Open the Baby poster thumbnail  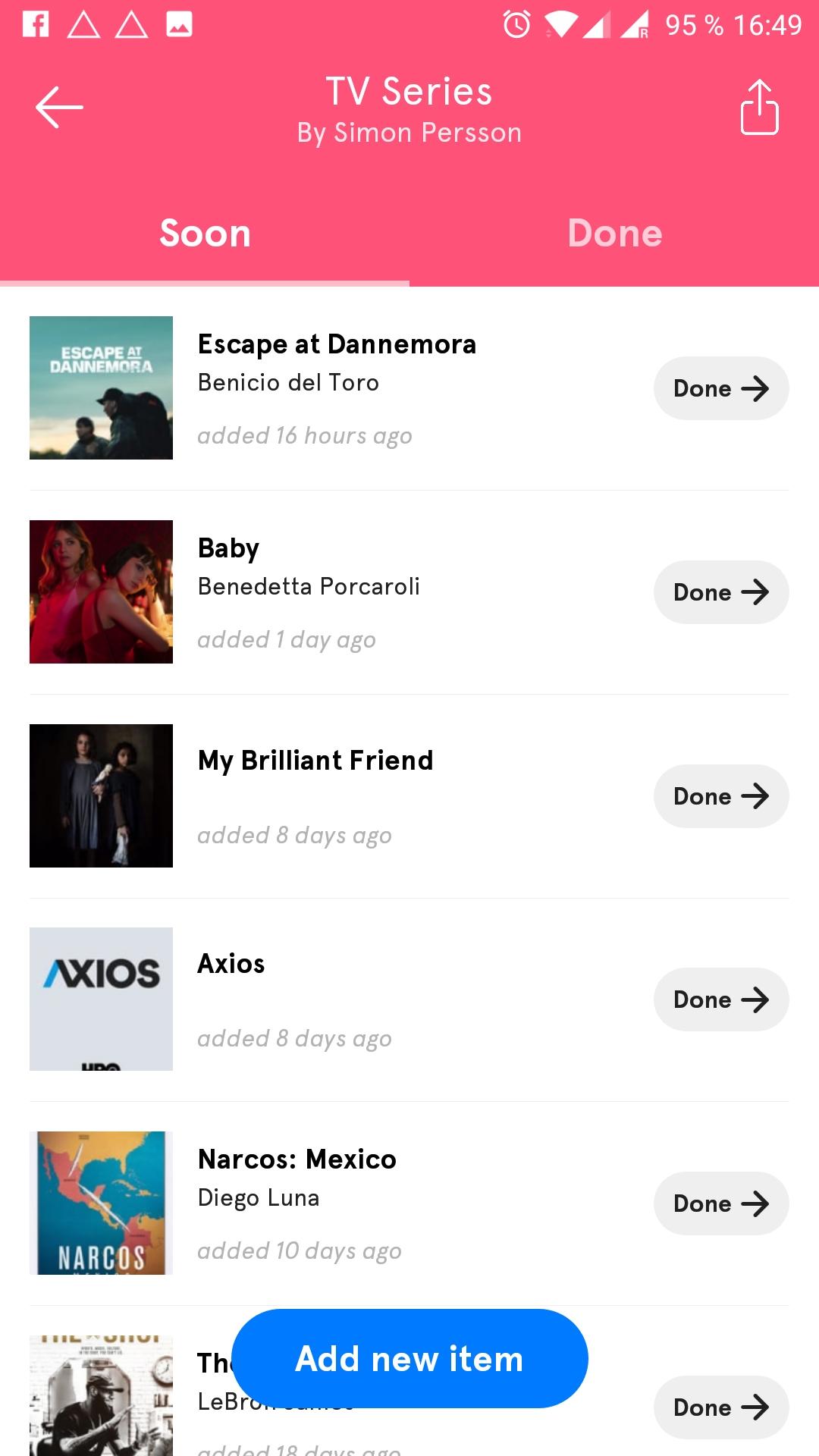pyautogui.click(x=101, y=591)
